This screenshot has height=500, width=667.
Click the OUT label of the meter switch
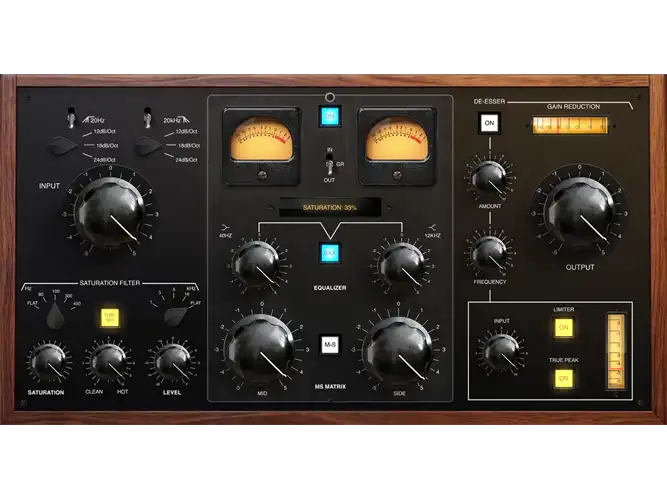(x=329, y=180)
